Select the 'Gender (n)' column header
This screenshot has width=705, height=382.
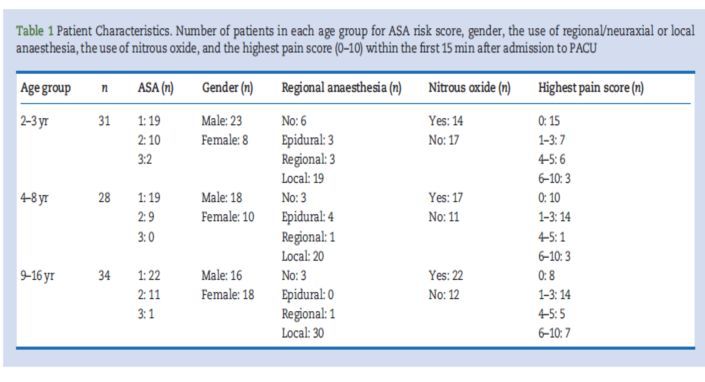click(x=228, y=87)
